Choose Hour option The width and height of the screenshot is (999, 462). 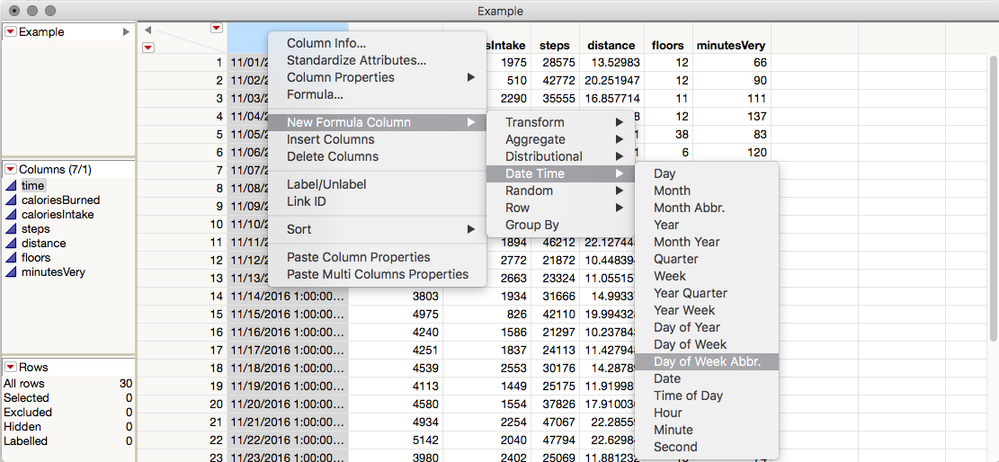tap(707, 413)
